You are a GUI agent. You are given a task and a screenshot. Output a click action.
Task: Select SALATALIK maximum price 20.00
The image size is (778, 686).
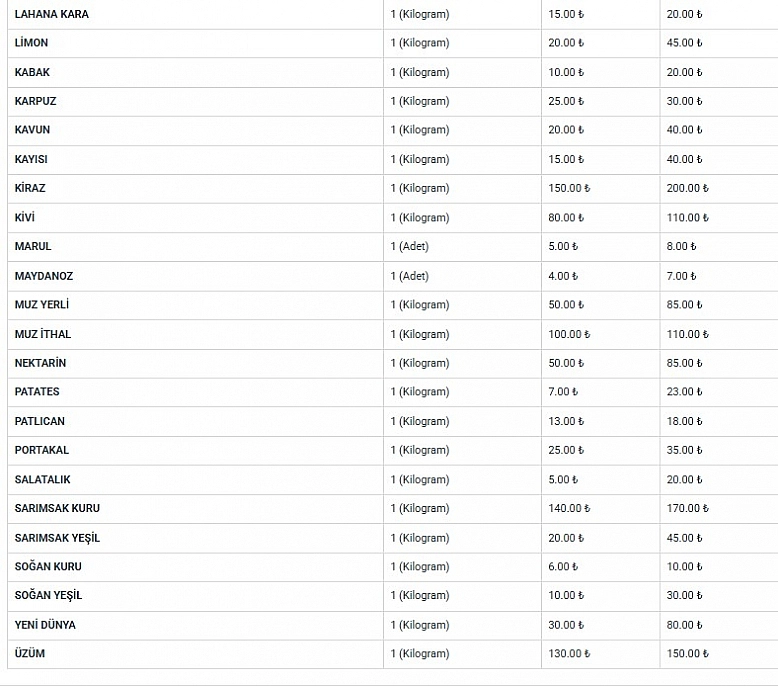[x=684, y=480]
